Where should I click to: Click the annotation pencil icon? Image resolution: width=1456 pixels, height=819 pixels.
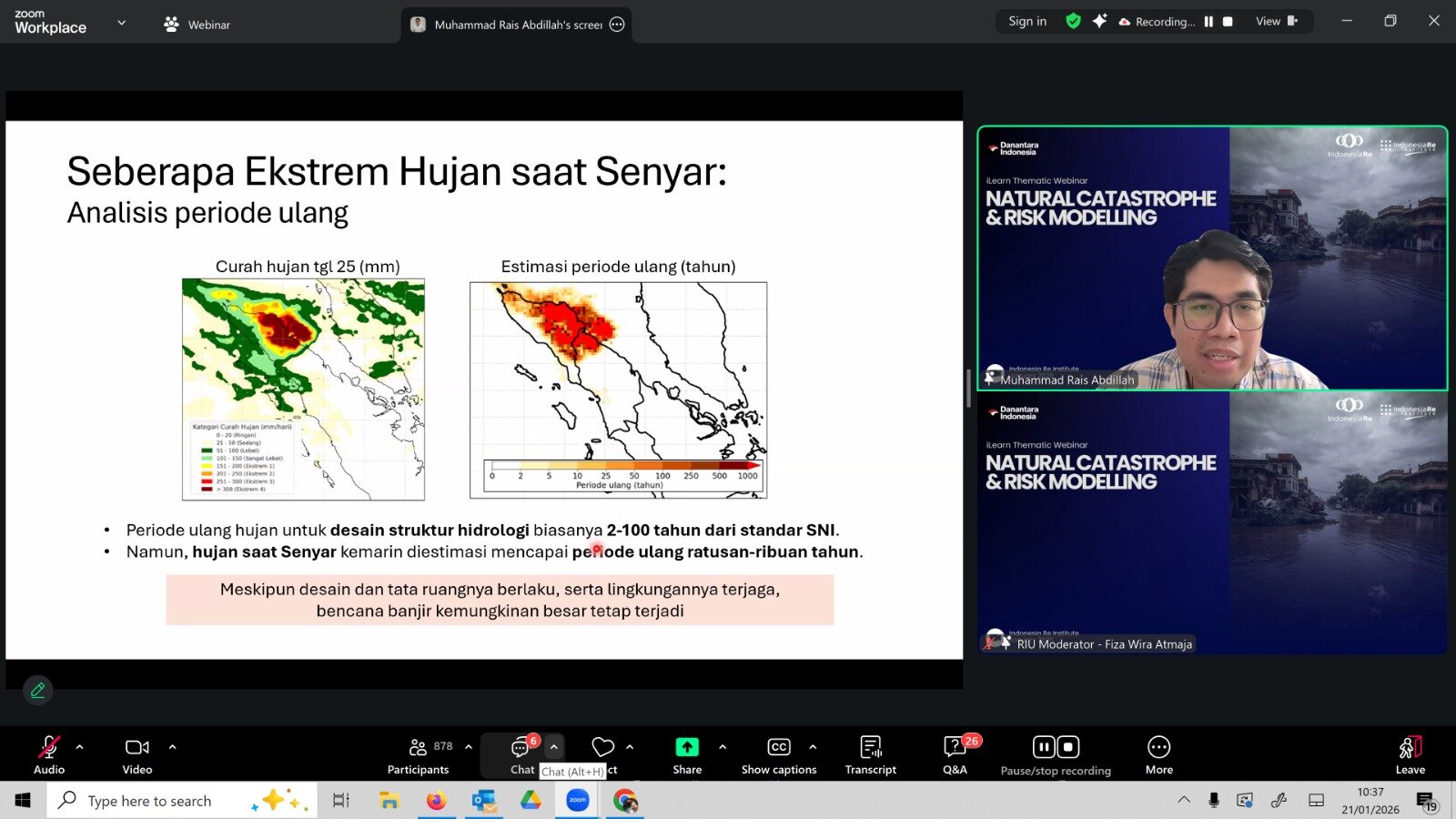(38, 691)
